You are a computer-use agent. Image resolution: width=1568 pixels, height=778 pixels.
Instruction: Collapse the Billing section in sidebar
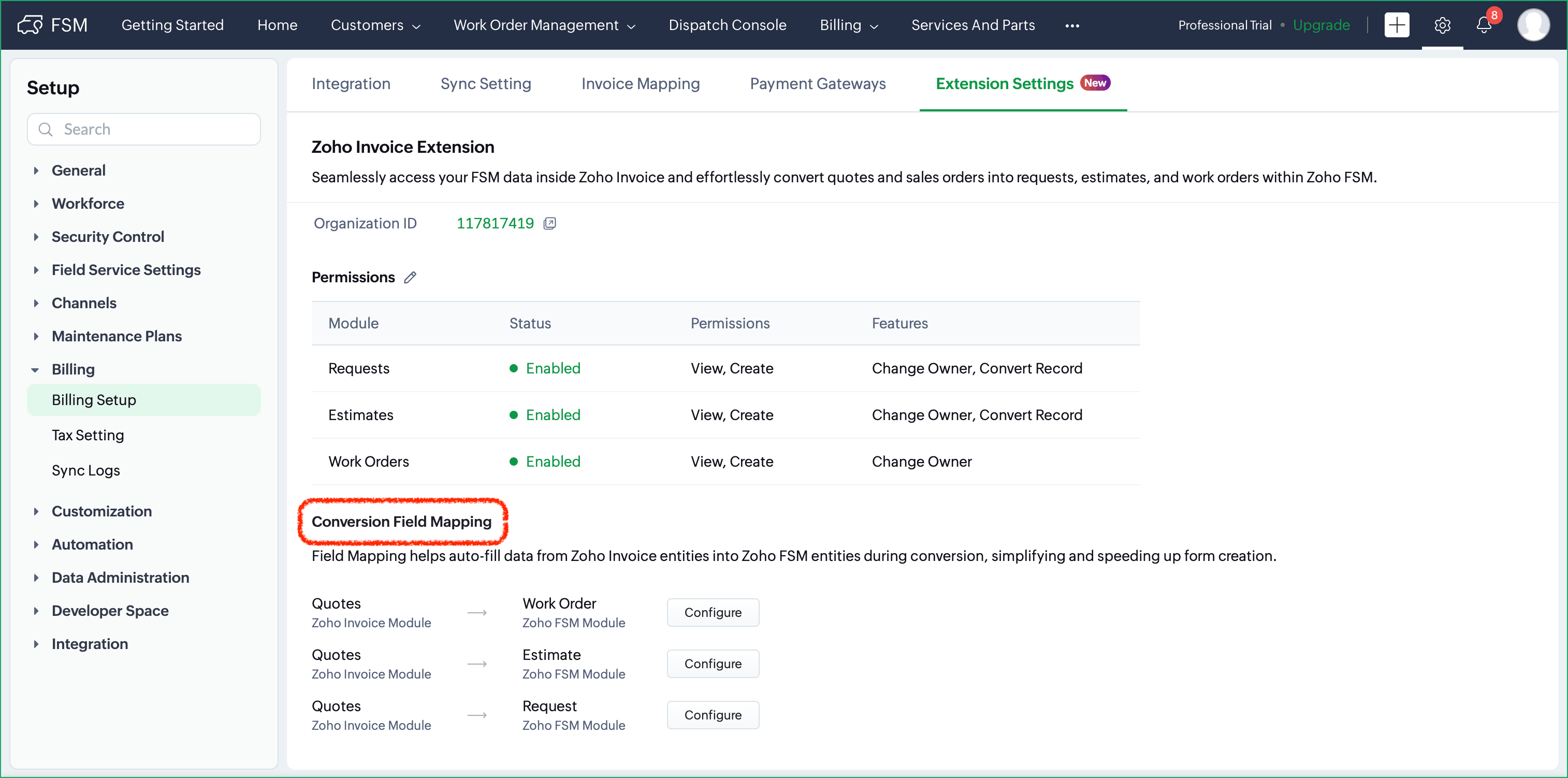35,369
